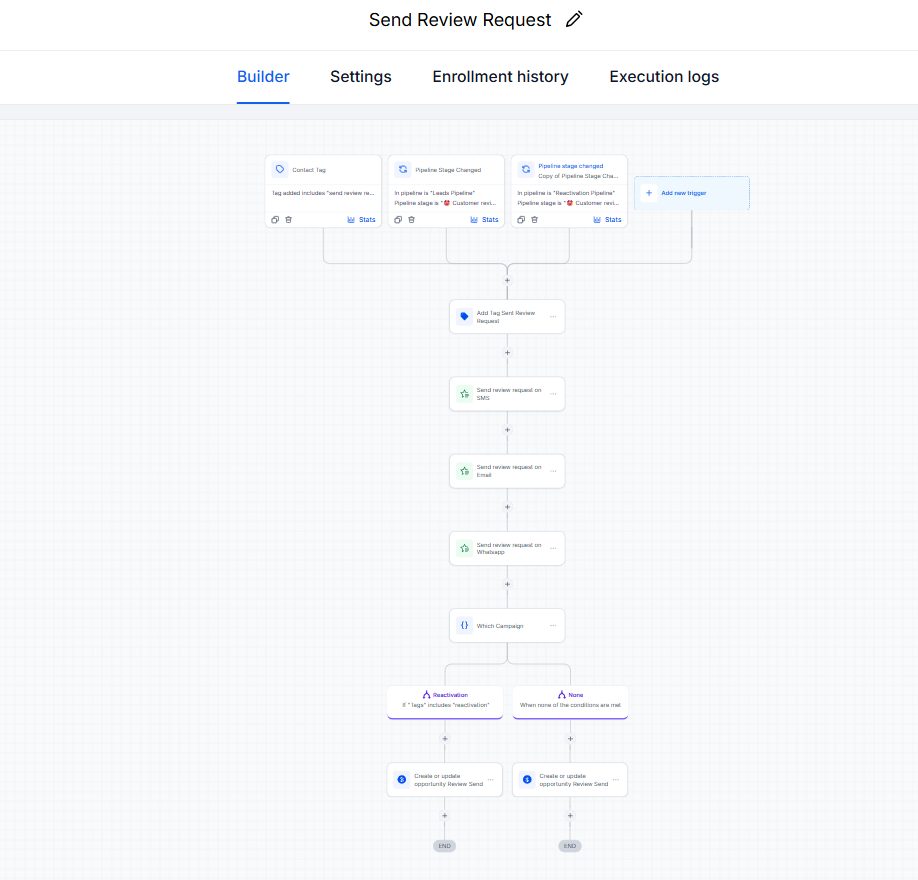Select the Reactivation branch
This screenshot has width=918, height=880.
(x=445, y=701)
